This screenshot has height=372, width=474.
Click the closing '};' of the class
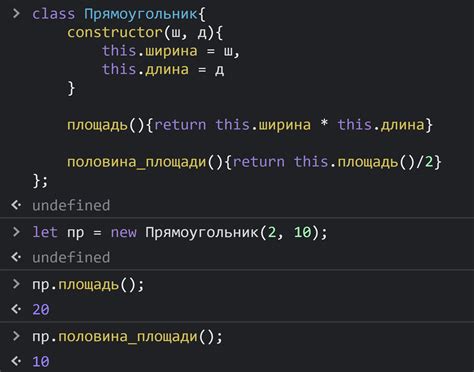(41, 181)
